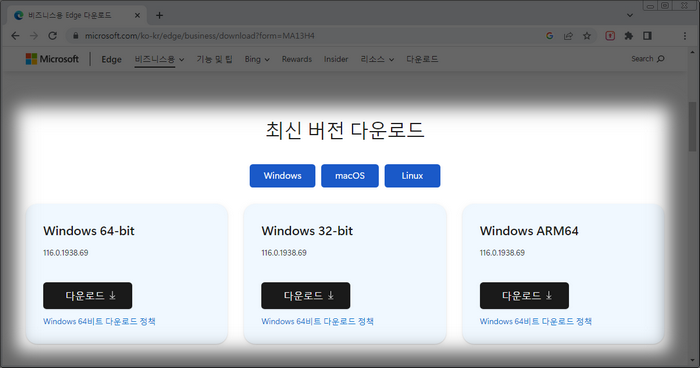Download the Windows 32-bit installer
The height and width of the screenshot is (368, 700).
pyautogui.click(x=305, y=295)
